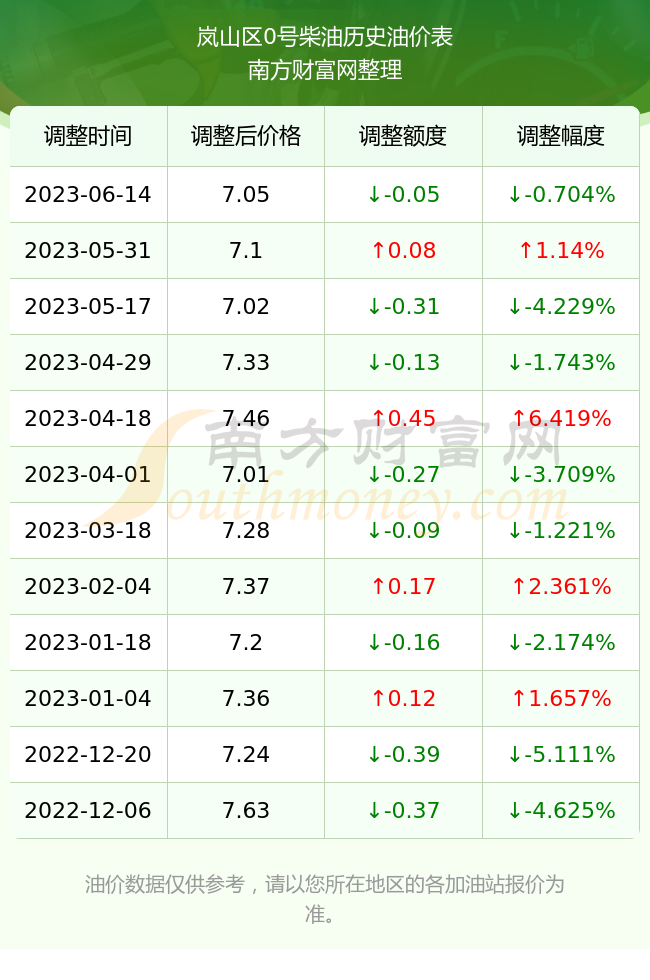
Task: Click the price 7.63 cell
Action: pos(246,811)
